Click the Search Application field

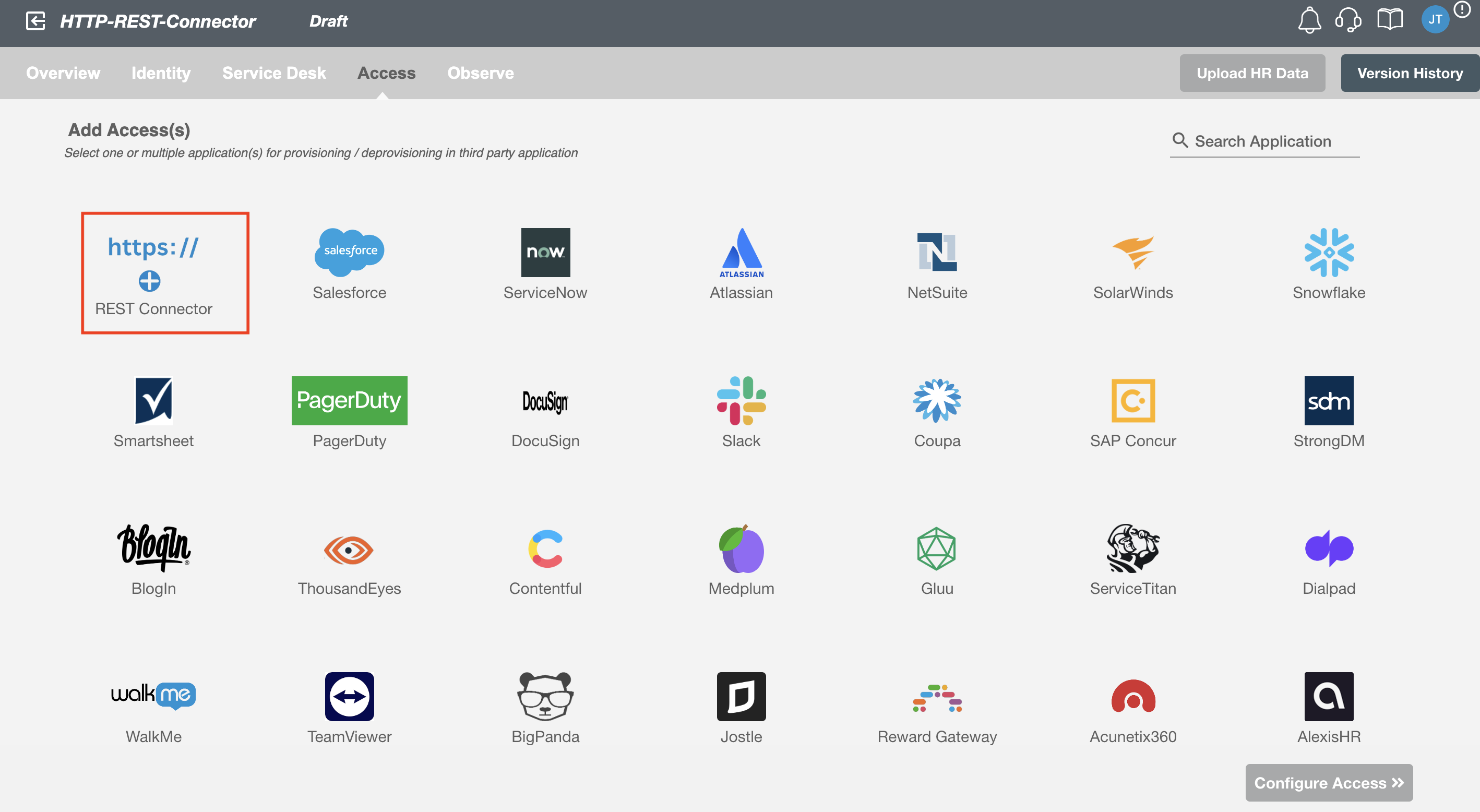tap(1264, 141)
